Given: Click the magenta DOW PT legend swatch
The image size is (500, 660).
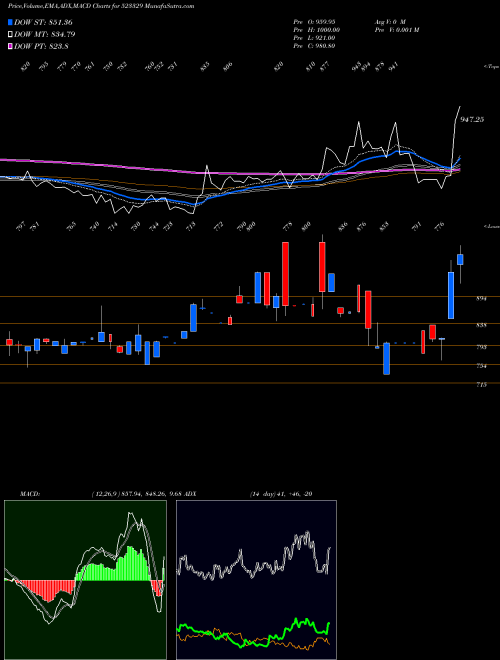Looking at the screenshot, I should coord(10,47).
